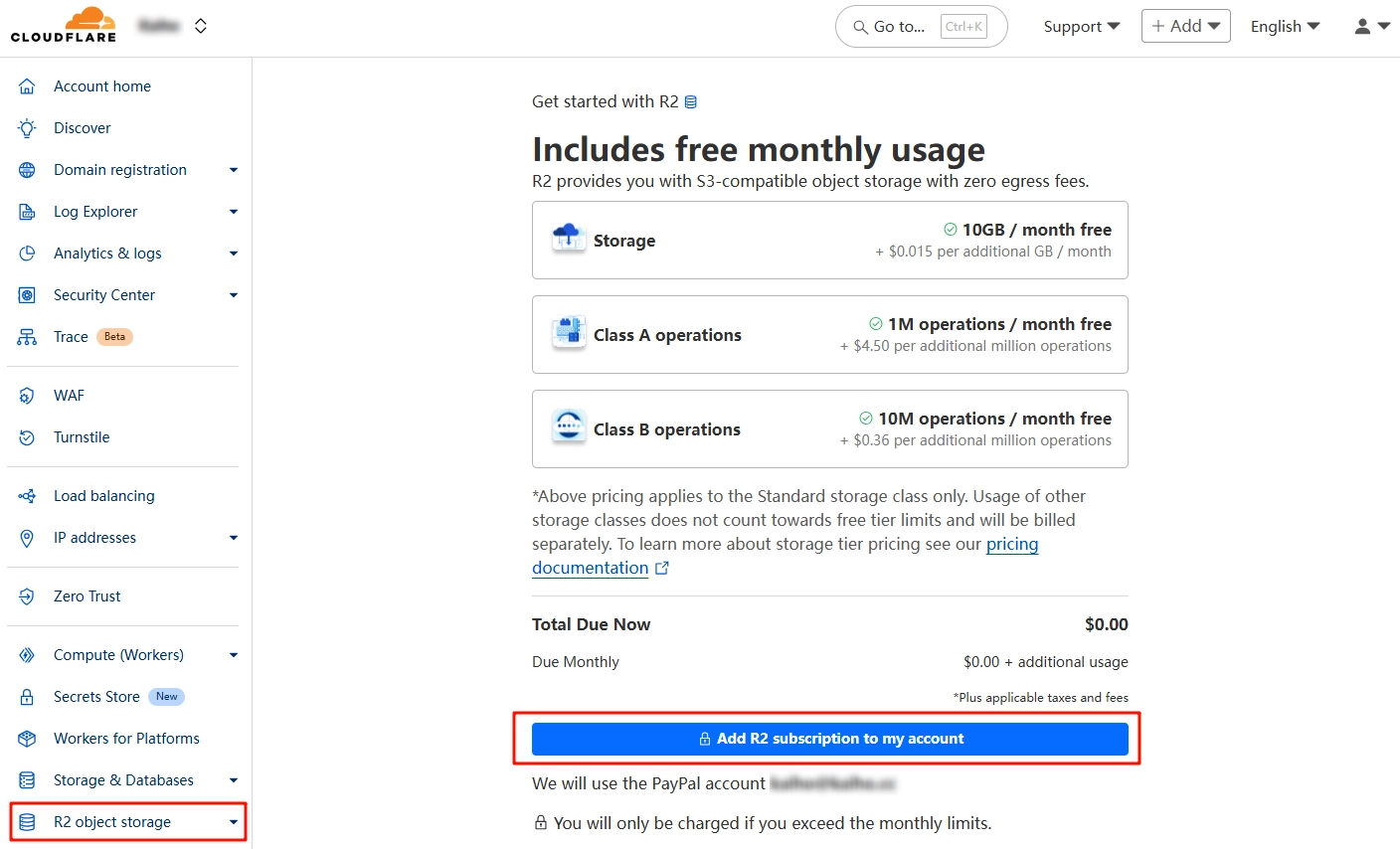The width and height of the screenshot is (1400, 849).
Task: Click the Zero Trust shield icon
Action: pyautogui.click(x=27, y=596)
